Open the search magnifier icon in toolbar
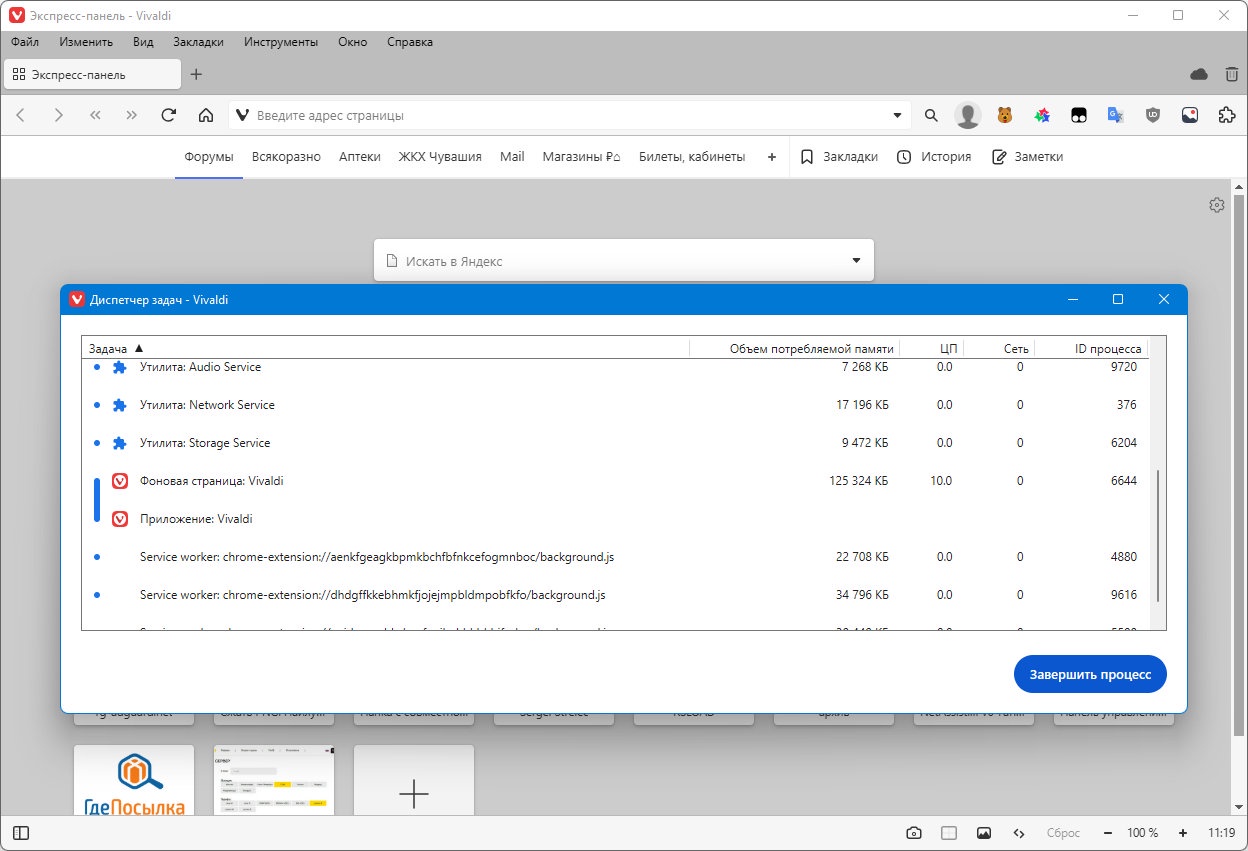The image size is (1248, 851). (931, 115)
